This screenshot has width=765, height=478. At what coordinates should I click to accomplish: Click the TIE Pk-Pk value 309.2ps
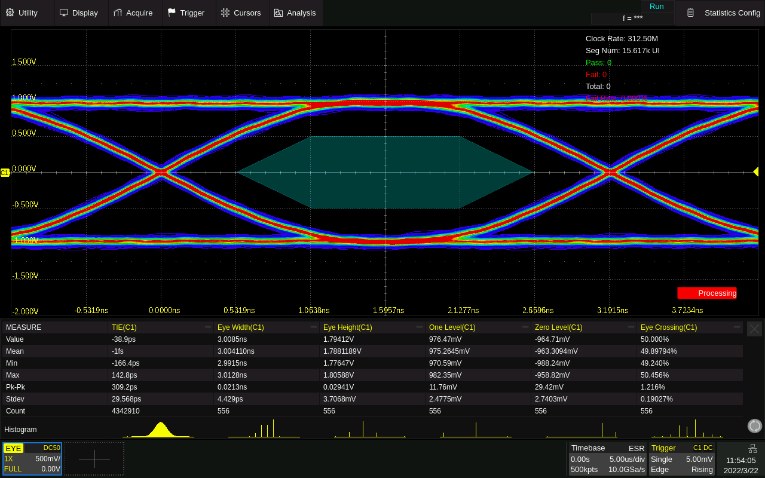coord(124,387)
